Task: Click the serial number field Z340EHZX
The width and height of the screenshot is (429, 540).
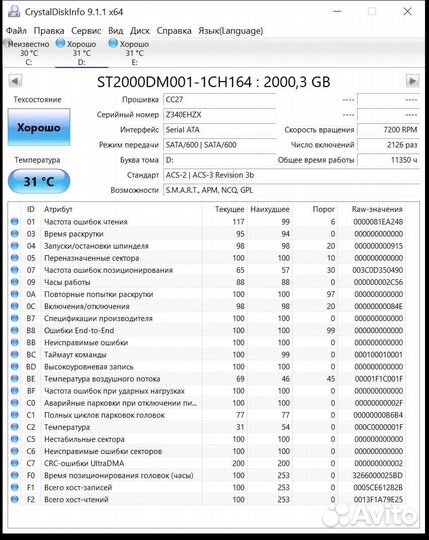Action: 220,115
